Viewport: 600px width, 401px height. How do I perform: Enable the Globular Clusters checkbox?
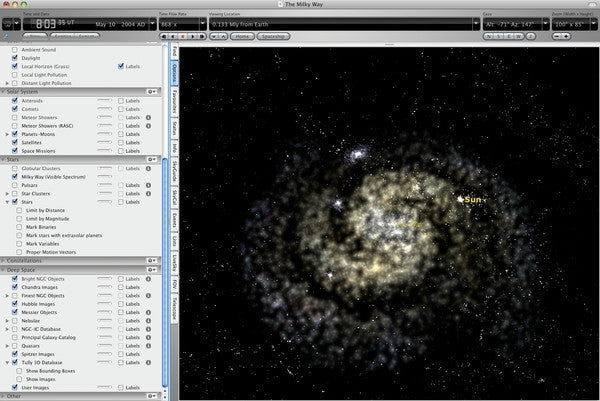coord(15,168)
